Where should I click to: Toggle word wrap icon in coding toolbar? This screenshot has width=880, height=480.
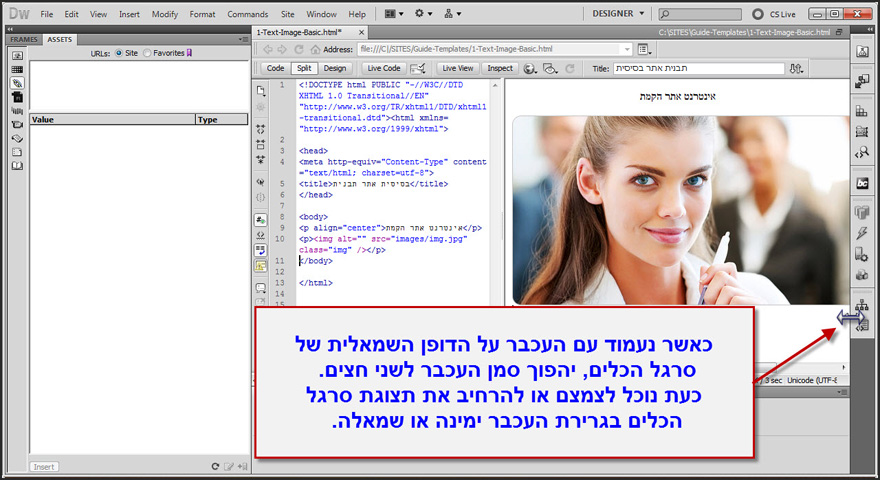click(x=260, y=250)
